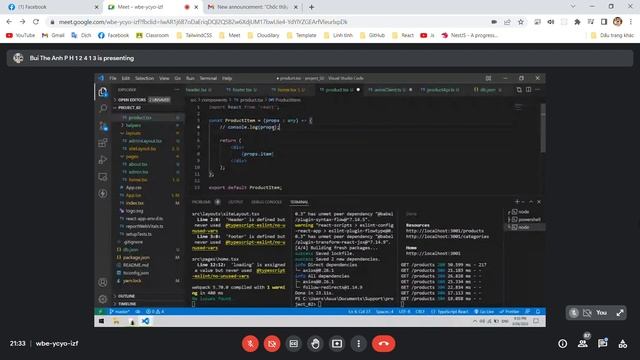
Task: Expand the OUTLINE section in VS Code
Action: [126, 296]
